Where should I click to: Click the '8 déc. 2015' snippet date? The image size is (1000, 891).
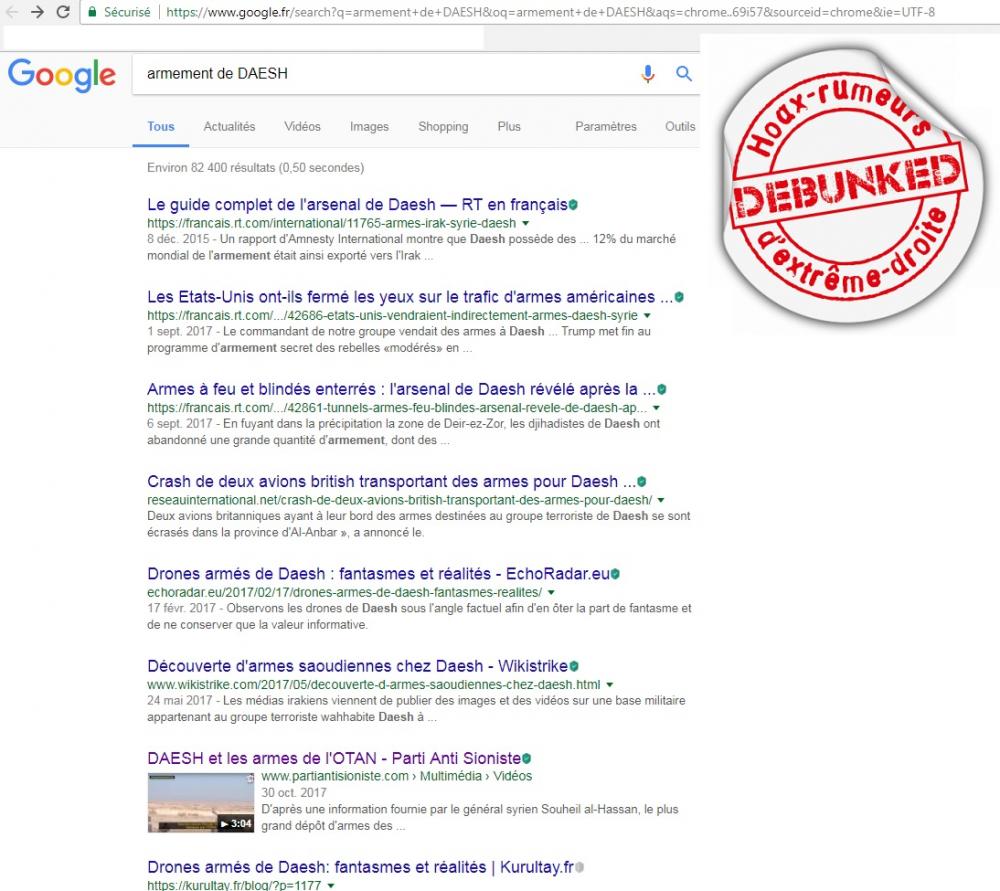[x=178, y=239]
